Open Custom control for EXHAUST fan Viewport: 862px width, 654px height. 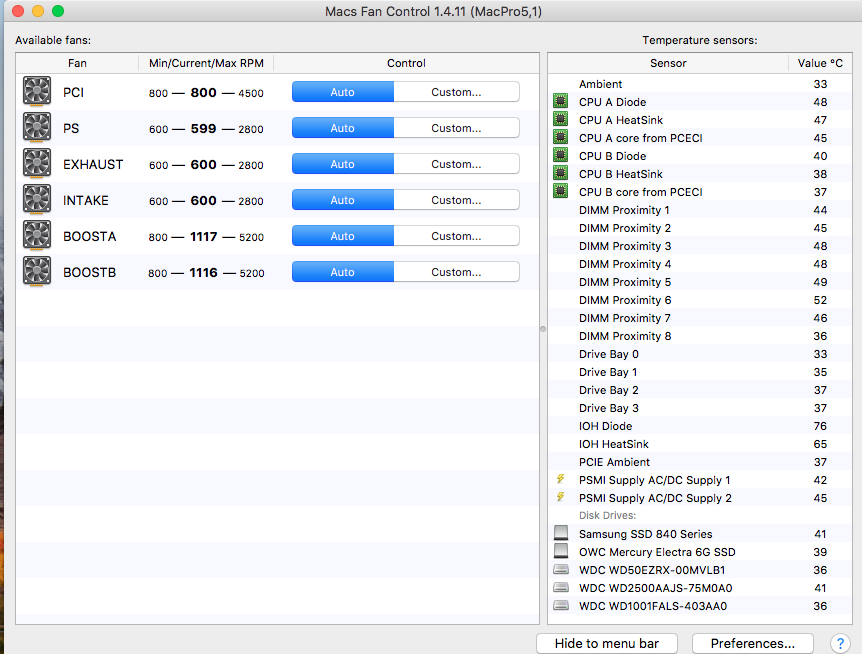(456, 164)
